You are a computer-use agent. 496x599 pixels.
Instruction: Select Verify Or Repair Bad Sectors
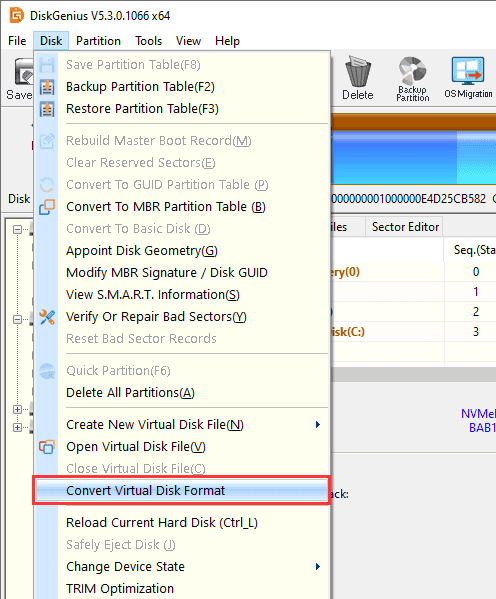(182, 317)
